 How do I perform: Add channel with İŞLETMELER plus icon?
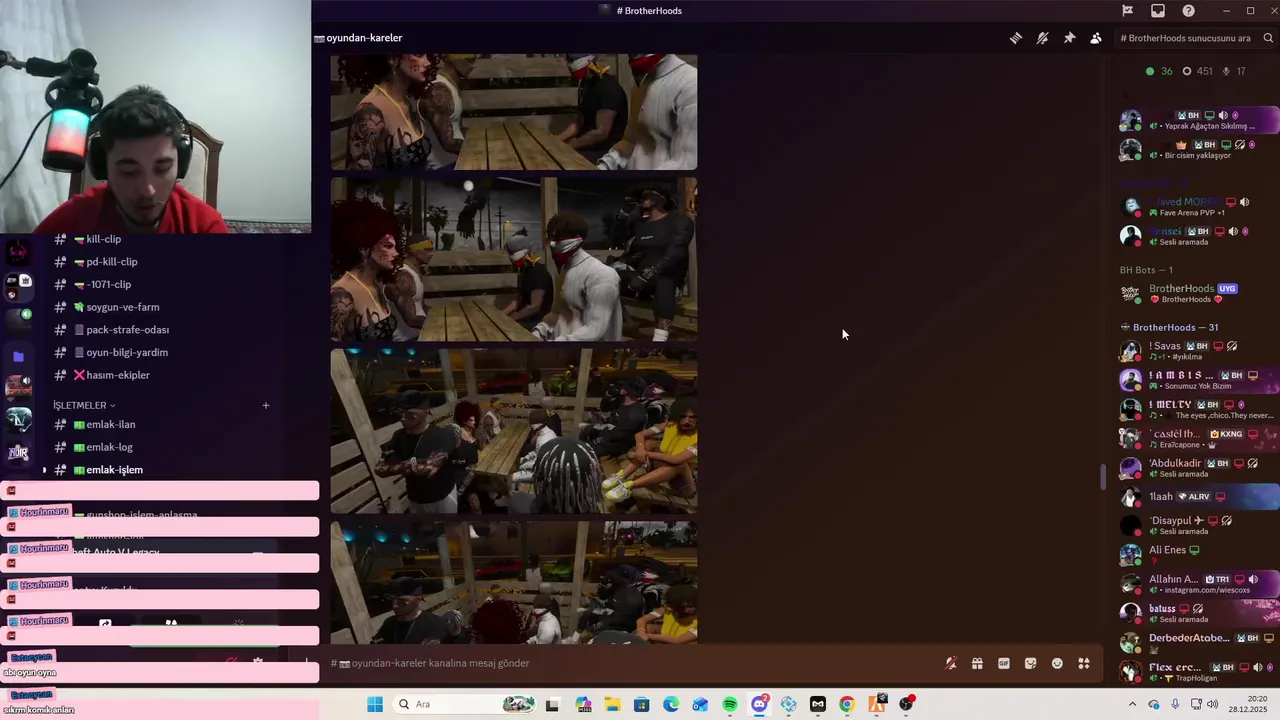(266, 405)
